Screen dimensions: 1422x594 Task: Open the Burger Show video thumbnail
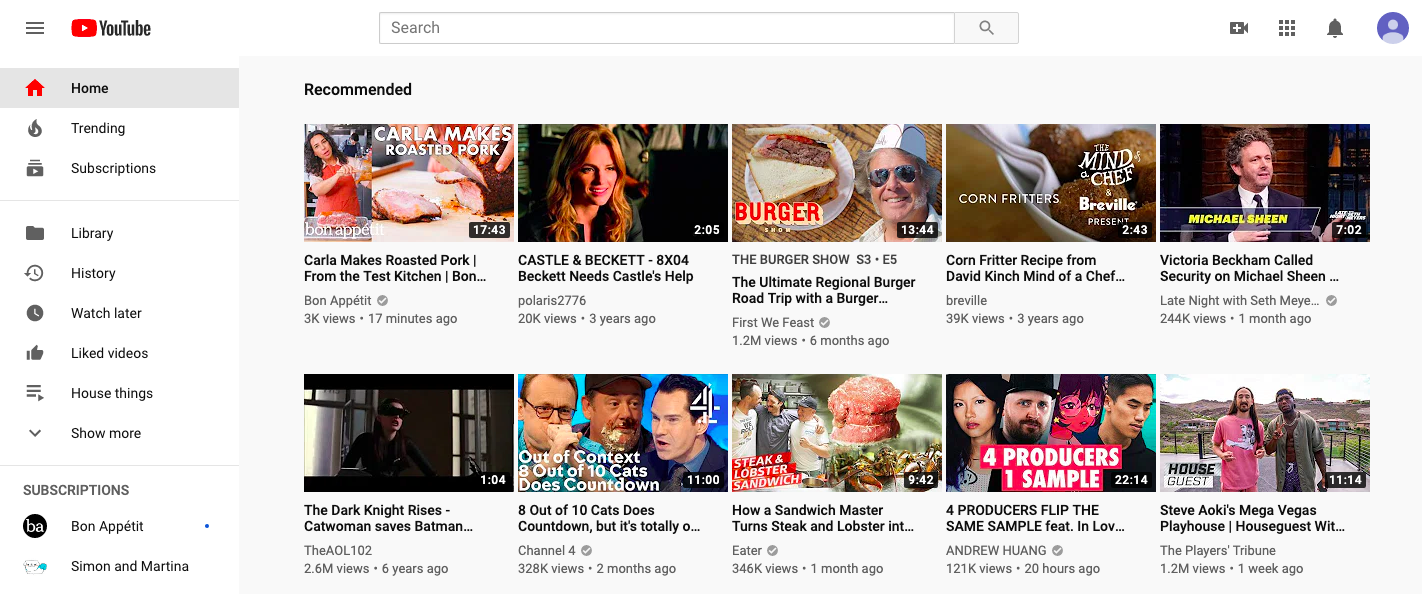click(837, 183)
